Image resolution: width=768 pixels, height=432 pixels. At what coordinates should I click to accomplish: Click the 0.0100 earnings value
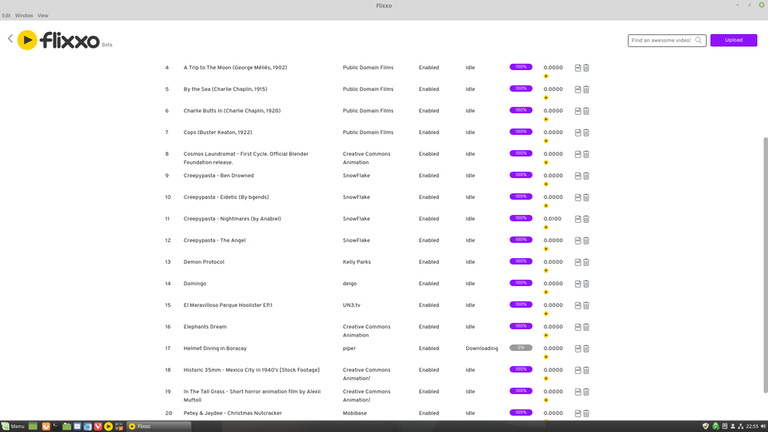point(552,219)
